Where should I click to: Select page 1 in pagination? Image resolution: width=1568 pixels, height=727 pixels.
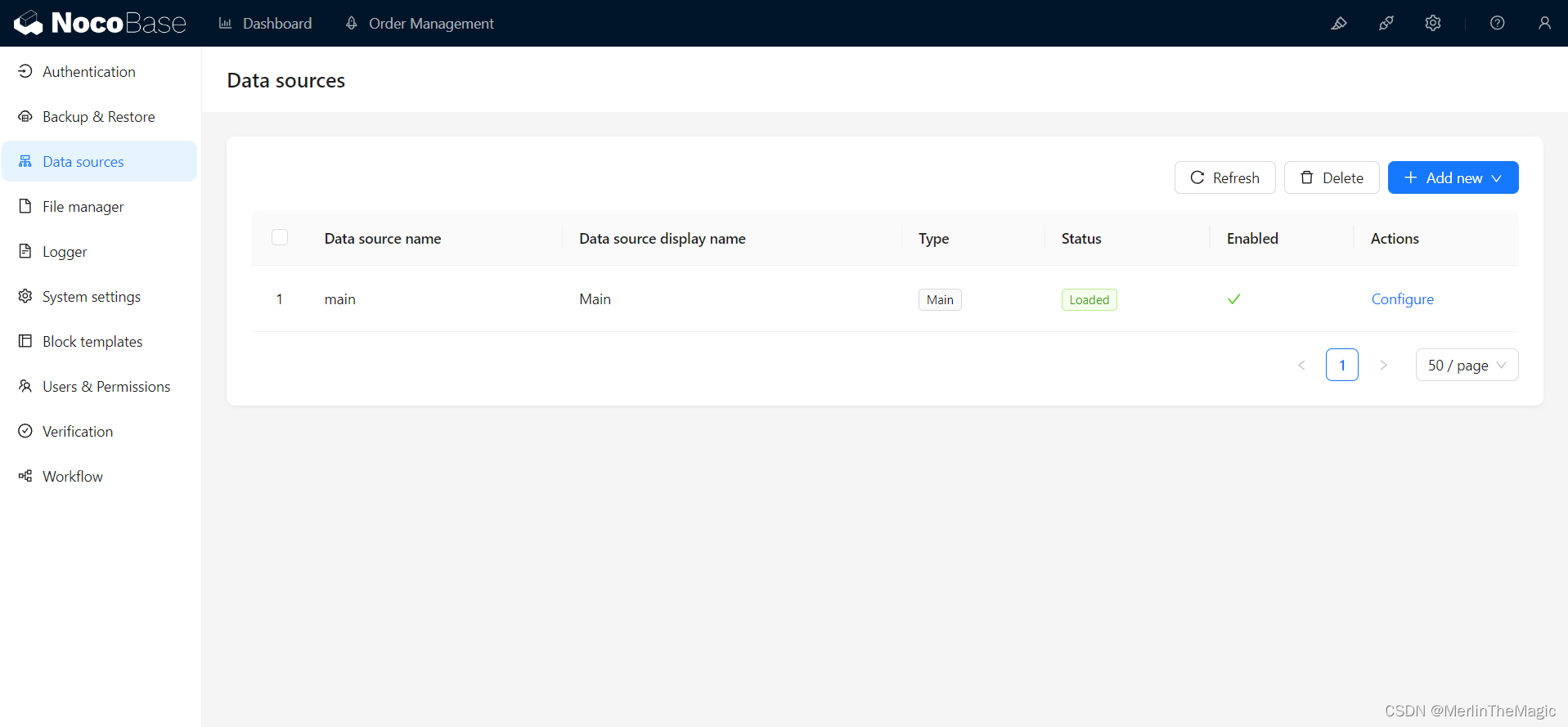[1342, 365]
